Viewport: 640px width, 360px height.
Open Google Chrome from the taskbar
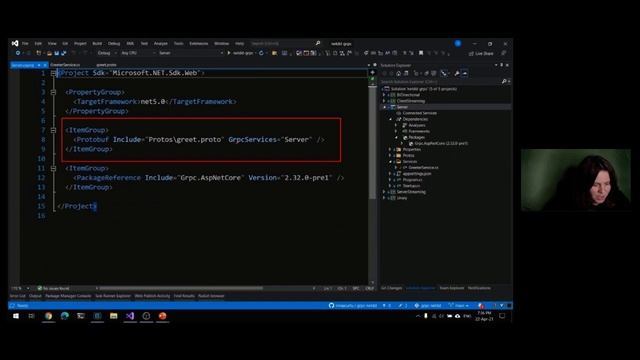(49, 316)
